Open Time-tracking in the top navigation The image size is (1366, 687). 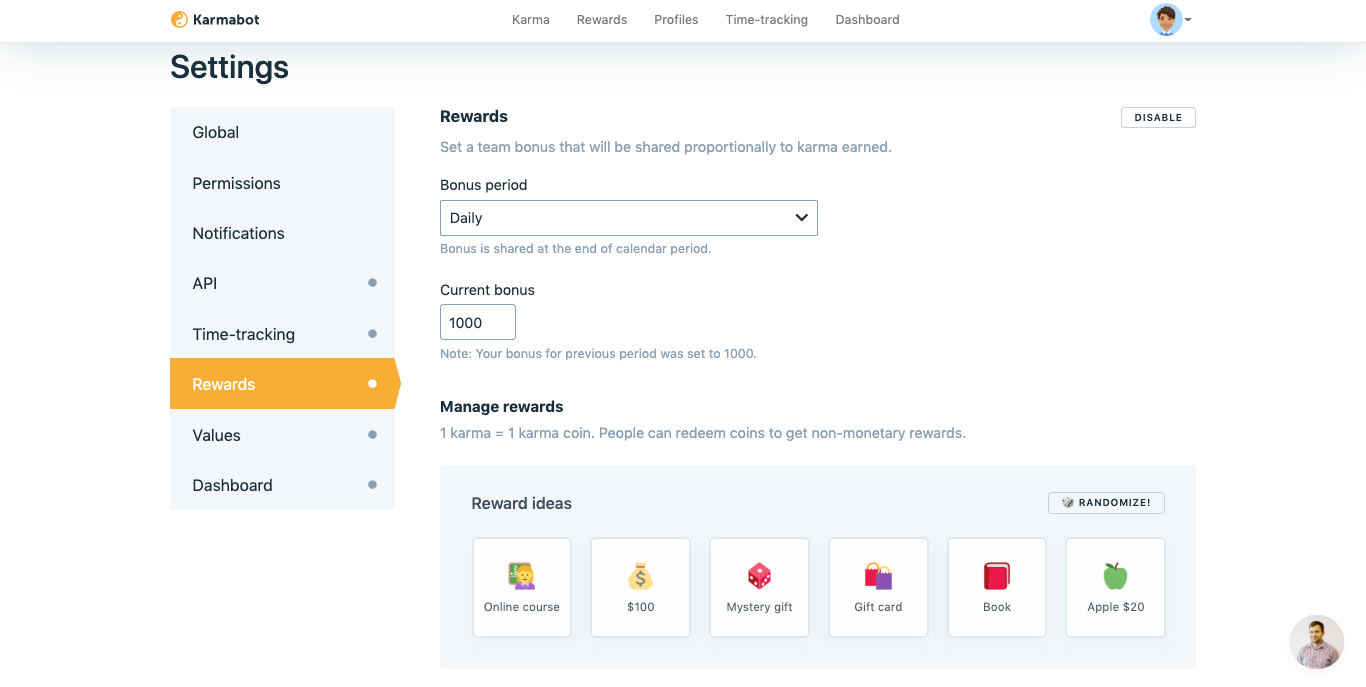(x=767, y=20)
